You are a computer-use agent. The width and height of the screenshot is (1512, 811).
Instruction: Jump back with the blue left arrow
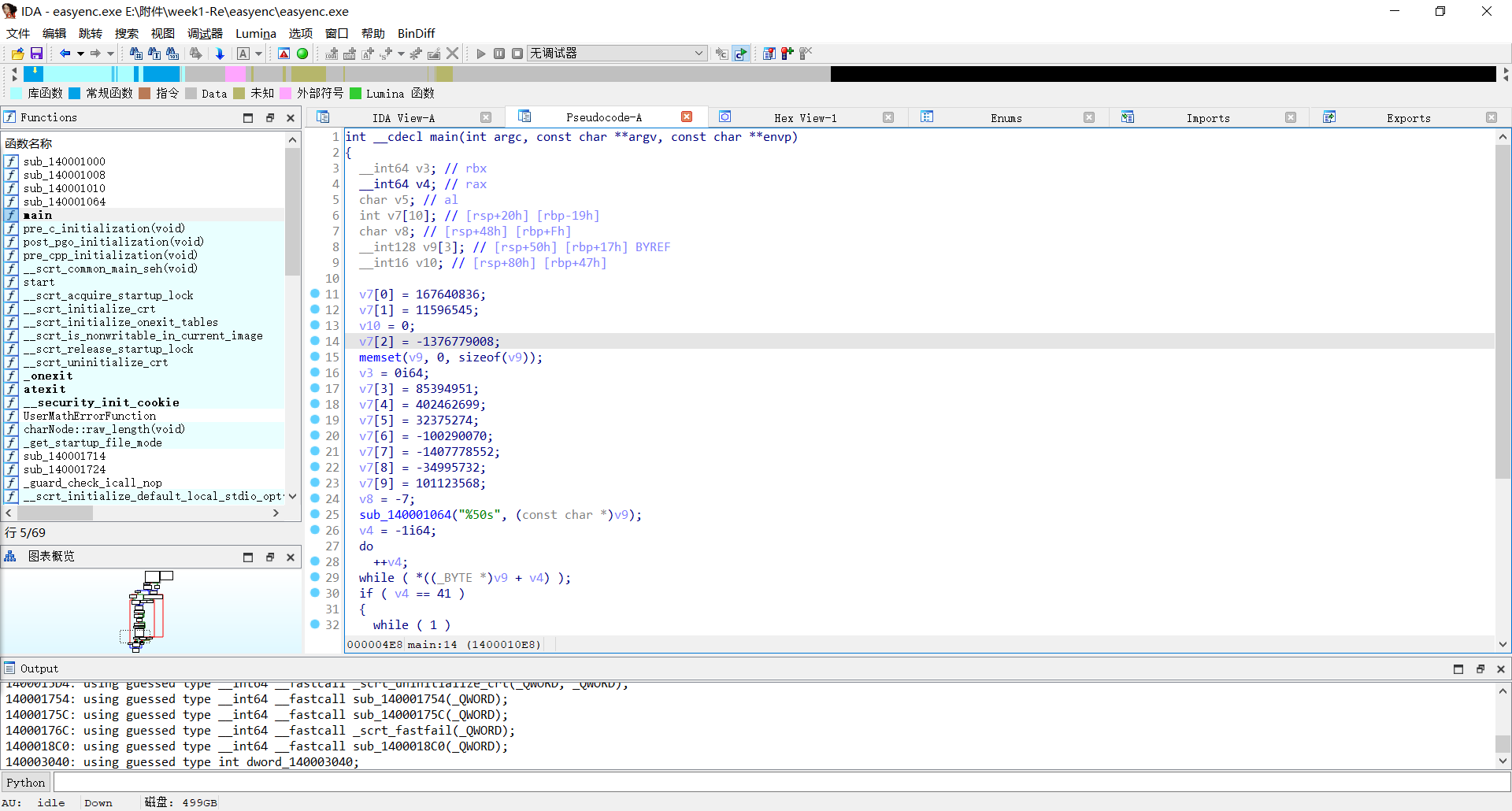(x=65, y=54)
